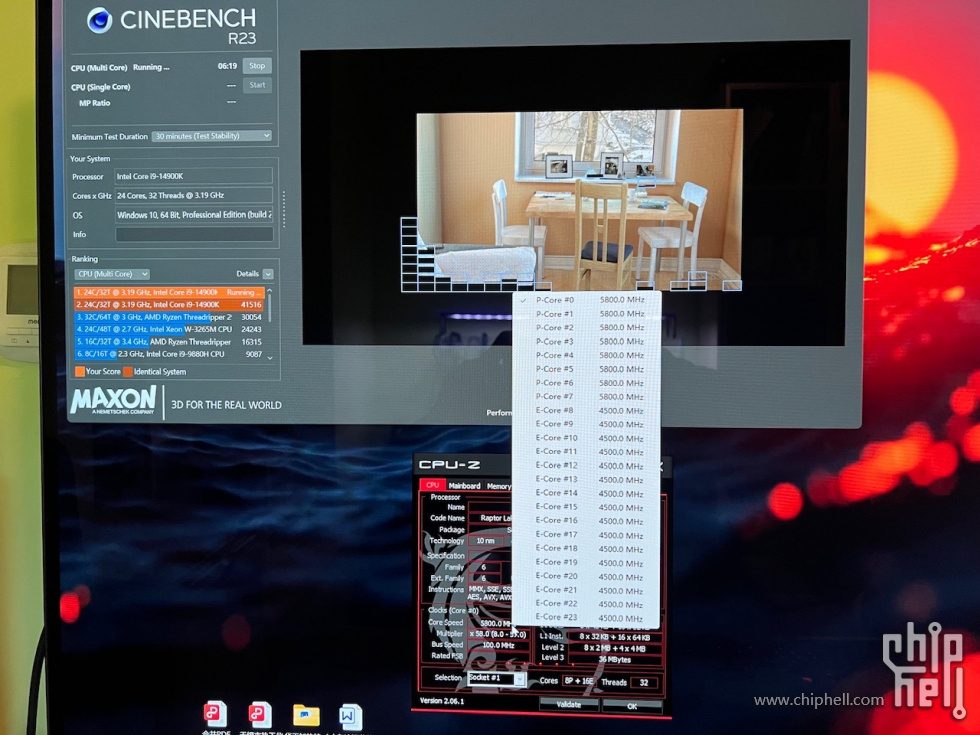This screenshot has height=735, width=980.
Task: Expand the ranking Details arrow button
Action: (x=268, y=274)
